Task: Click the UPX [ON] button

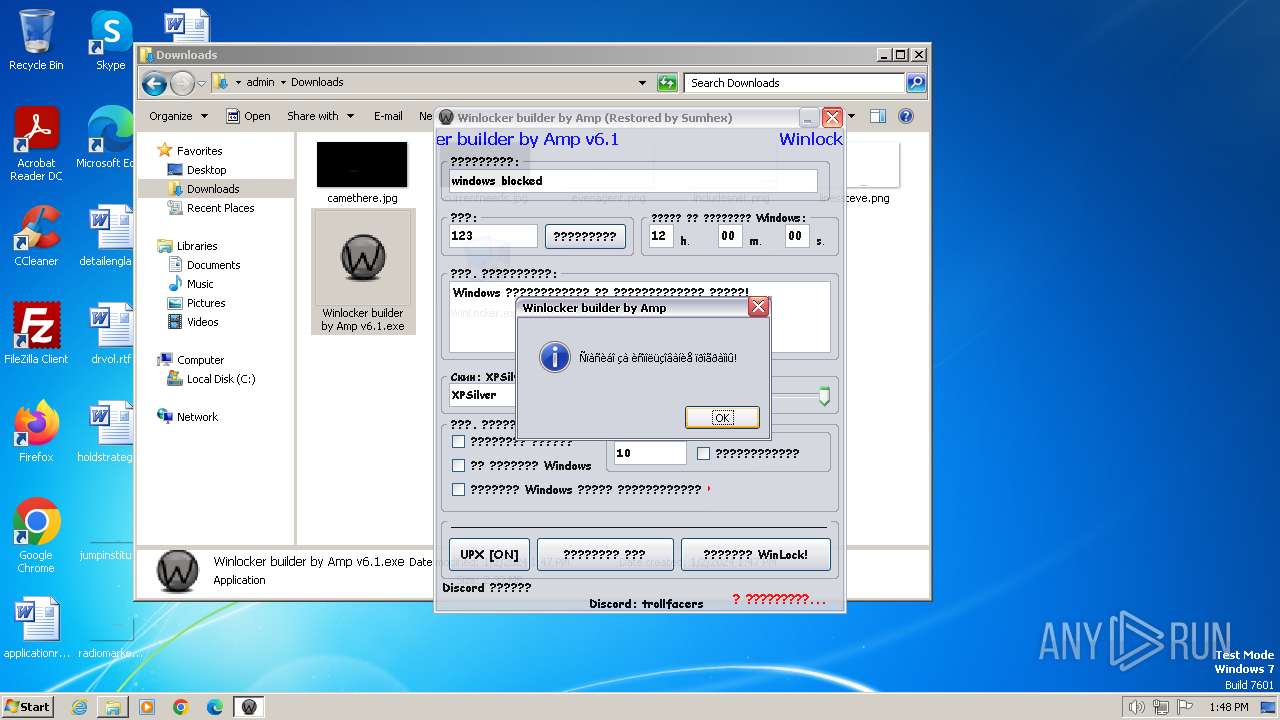Action: click(x=489, y=554)
